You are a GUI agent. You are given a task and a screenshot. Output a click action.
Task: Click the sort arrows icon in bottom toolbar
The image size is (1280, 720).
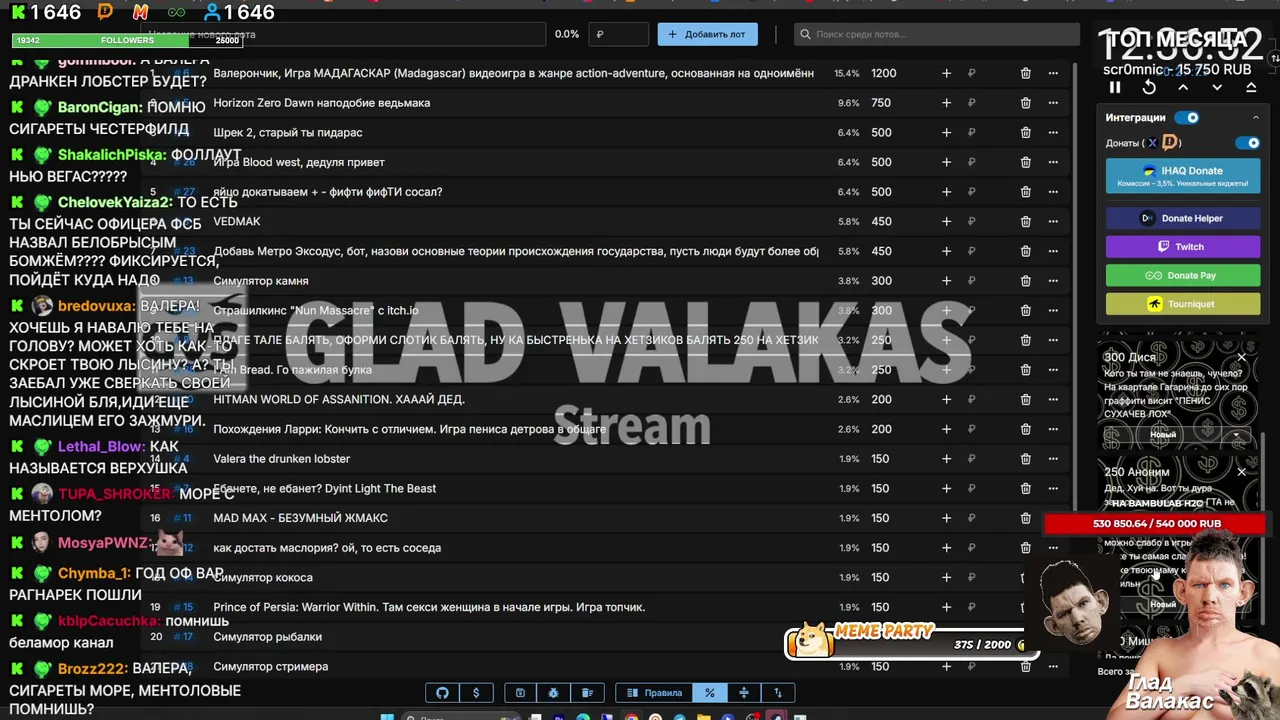tap(778, 692)
